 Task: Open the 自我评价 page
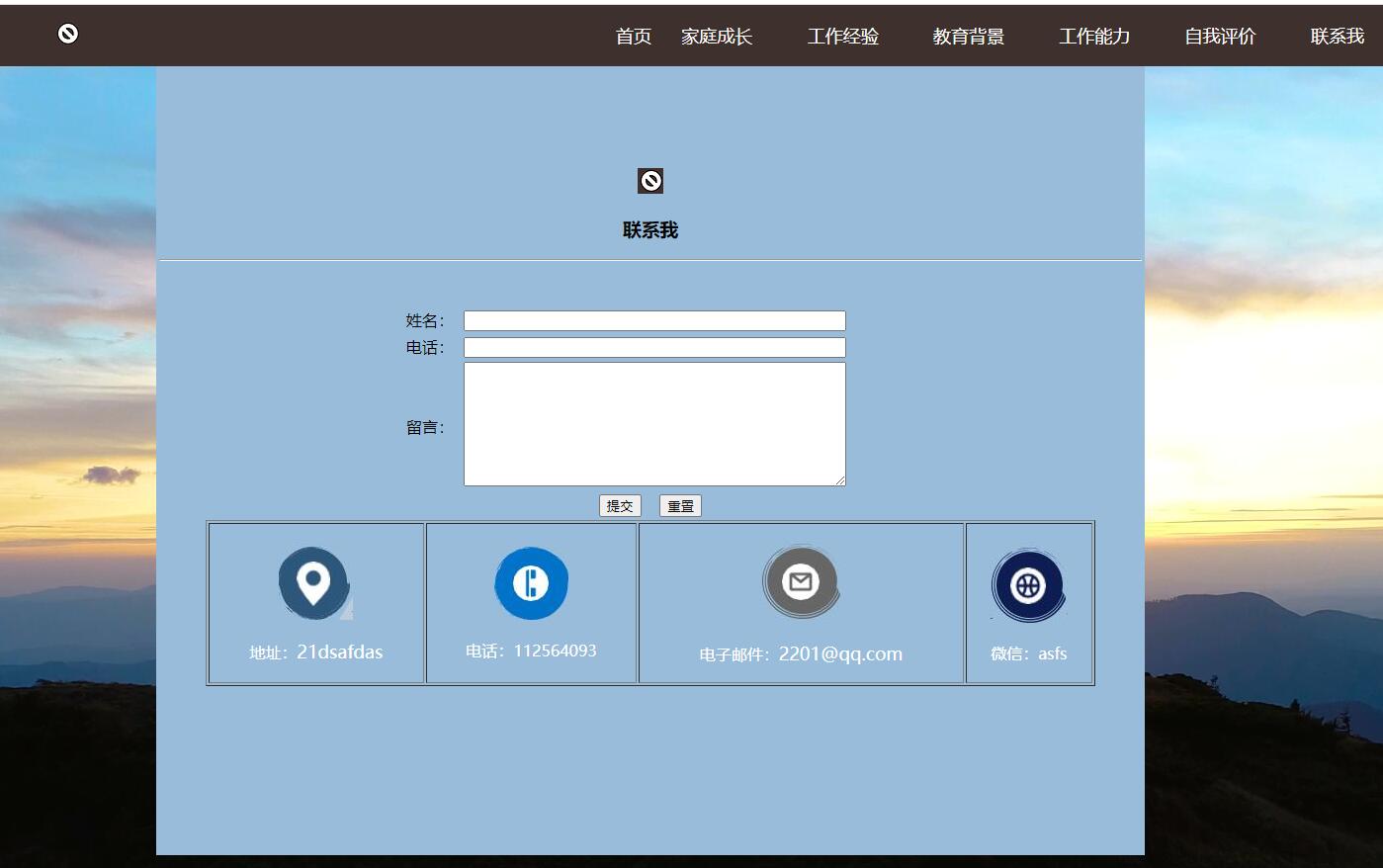[1220, 37]
